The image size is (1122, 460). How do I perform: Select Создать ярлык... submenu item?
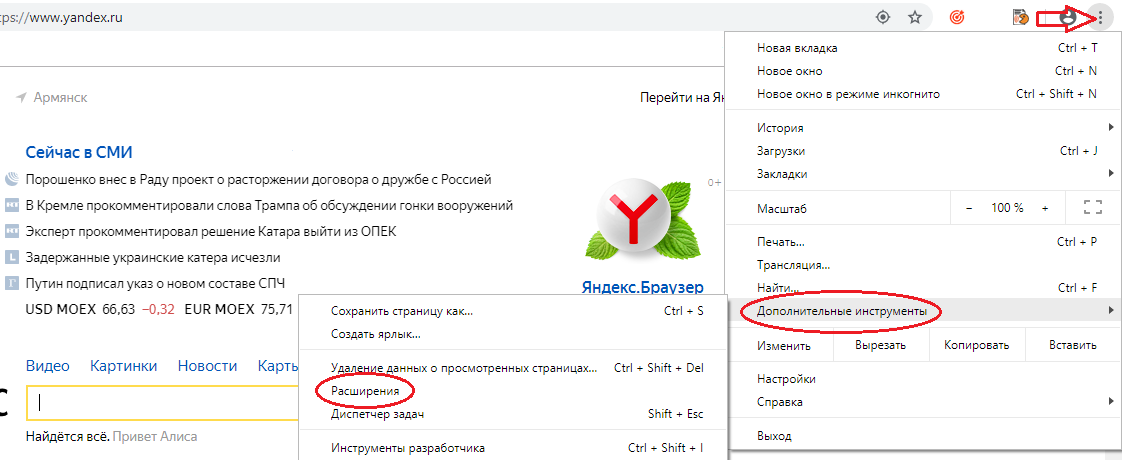513,334
